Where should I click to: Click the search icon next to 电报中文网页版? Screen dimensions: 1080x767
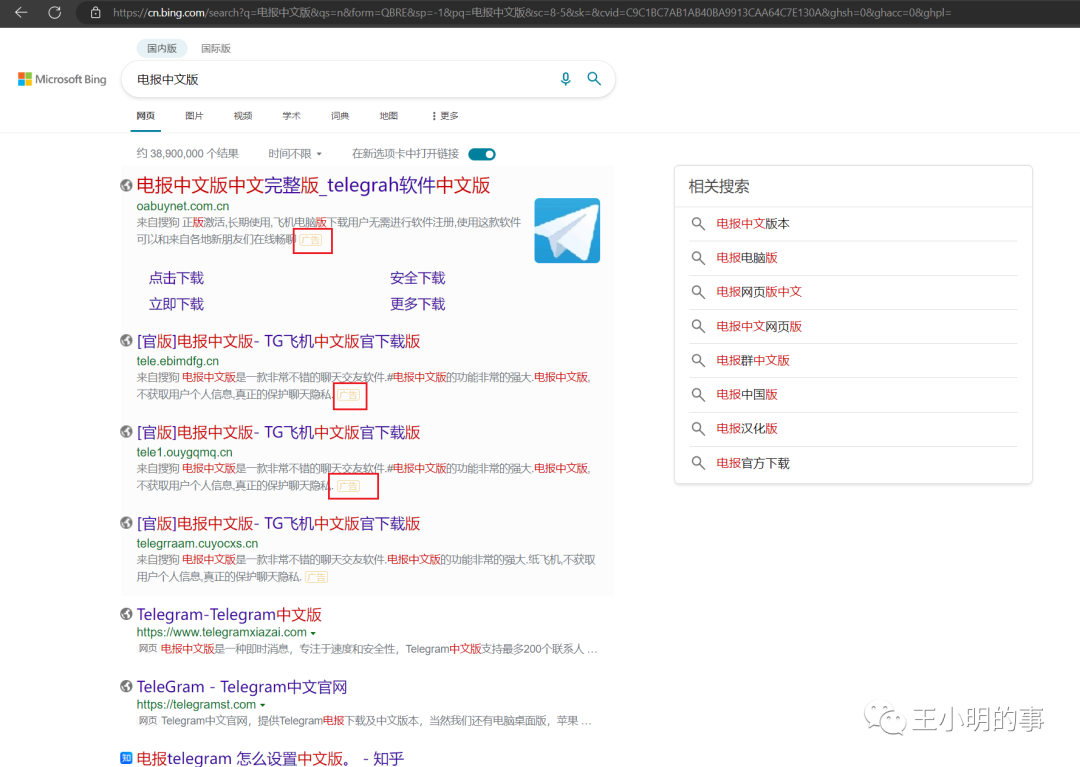pos(698,326)
